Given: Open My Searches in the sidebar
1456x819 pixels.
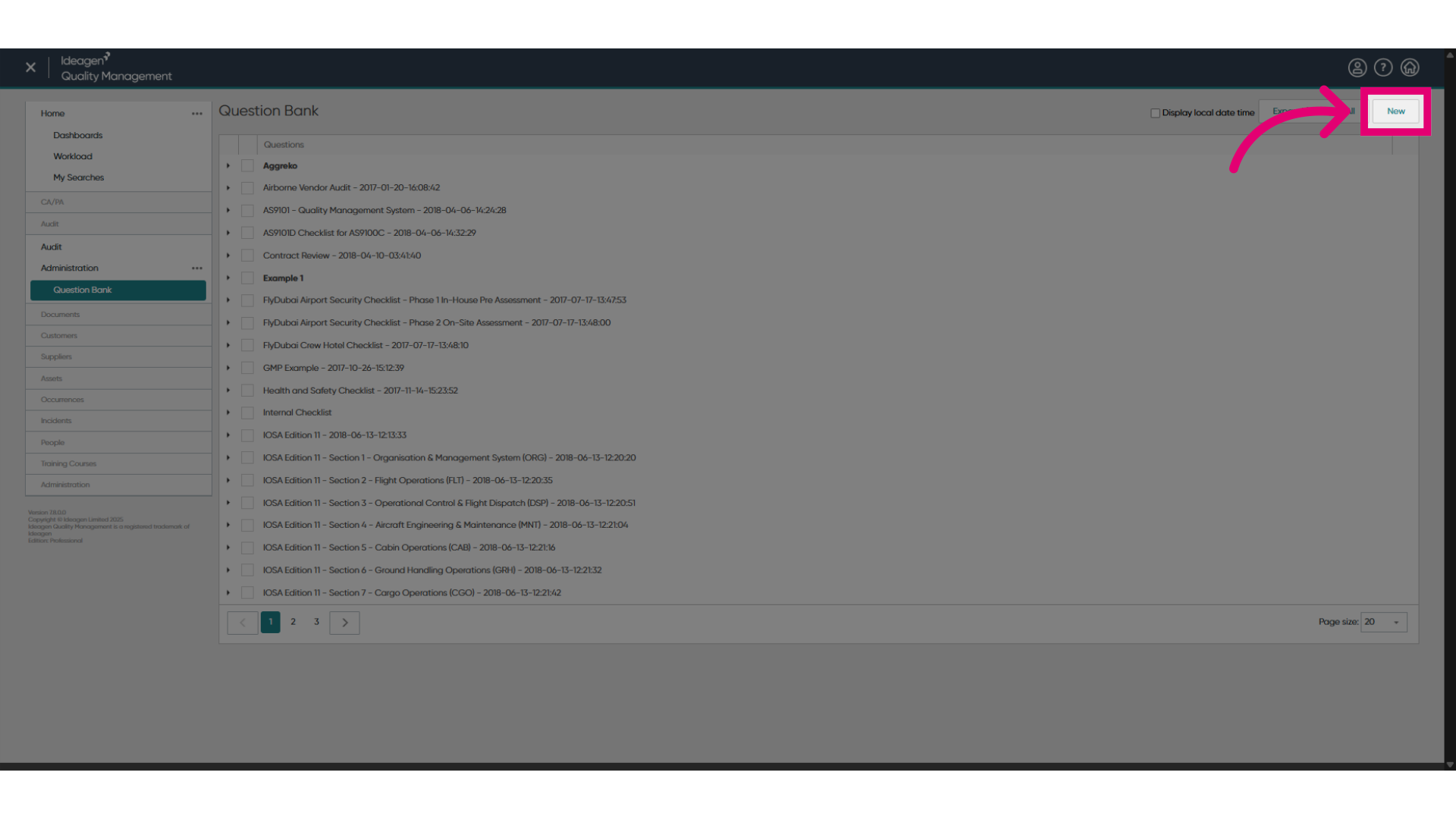Looking at the screenshot, I should click(x=78, y=177).
